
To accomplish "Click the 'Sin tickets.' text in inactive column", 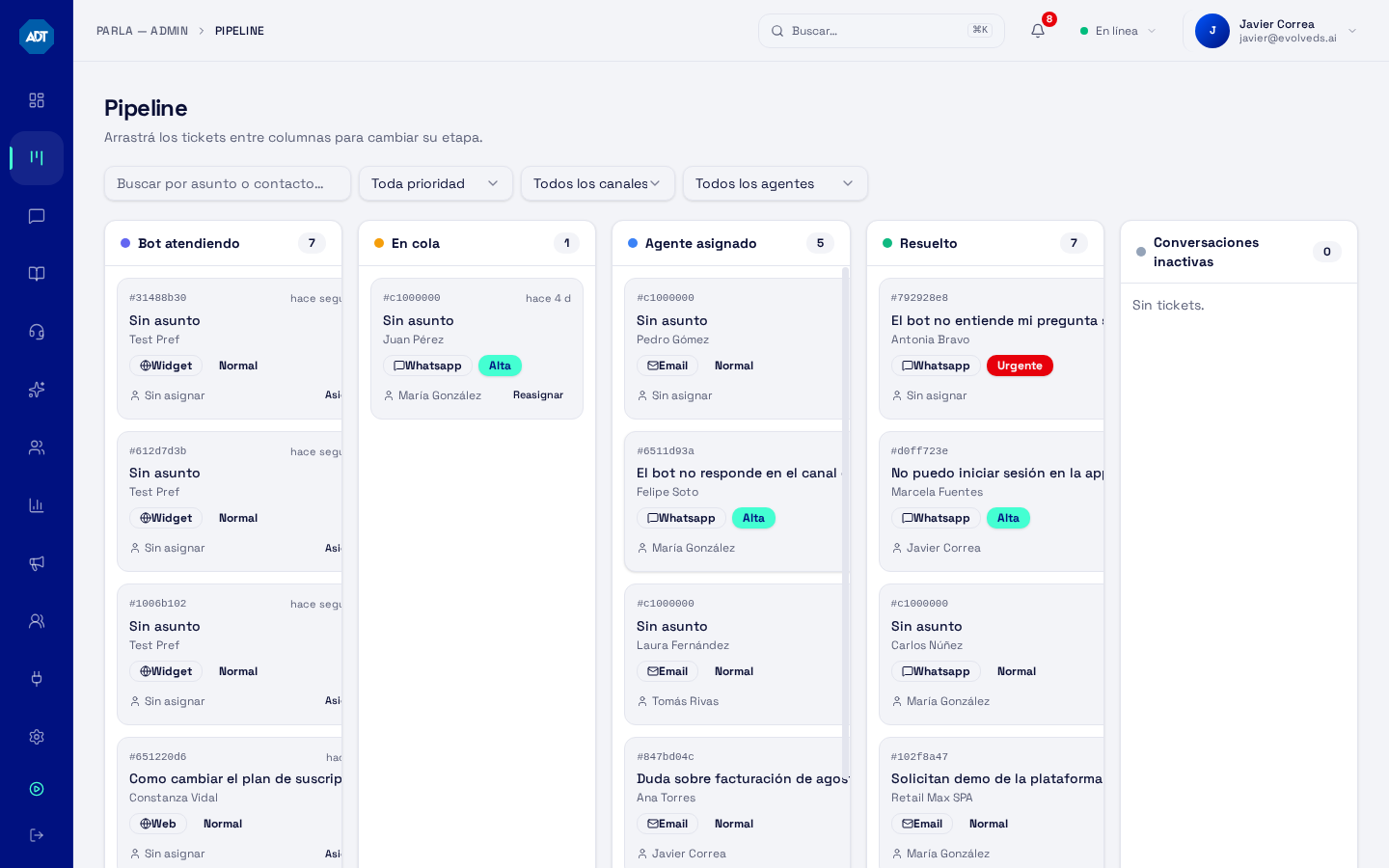I will 1168,305.
